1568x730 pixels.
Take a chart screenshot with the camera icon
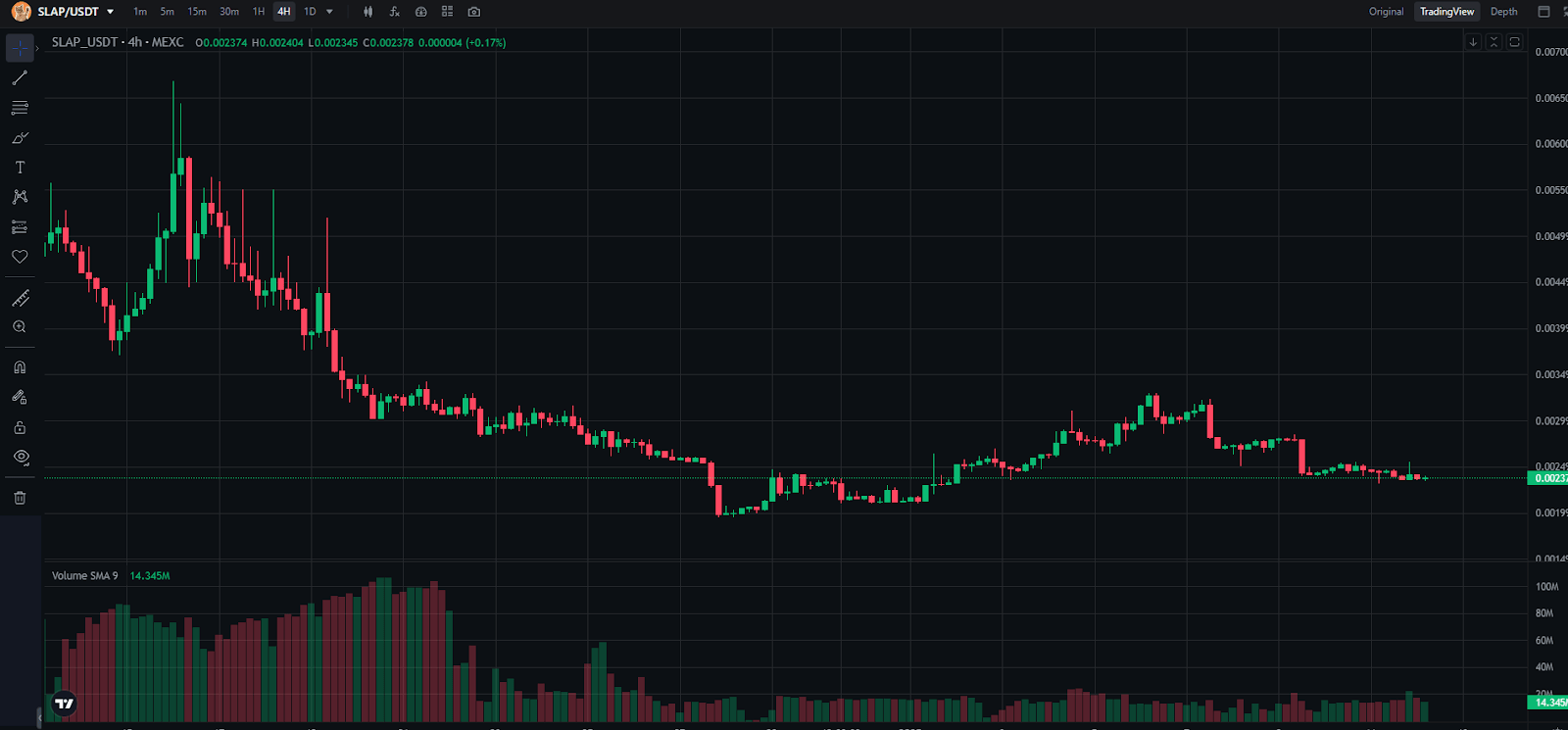point(473,11)
